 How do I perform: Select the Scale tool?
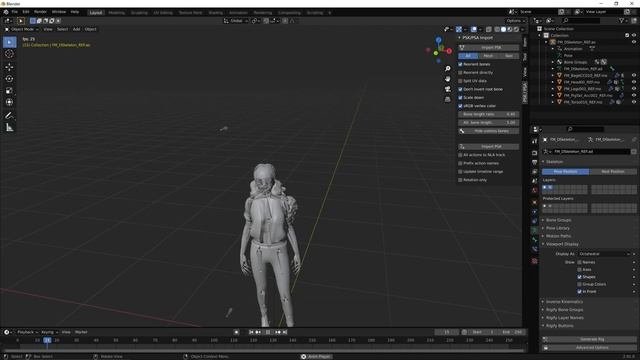(x=9, y=91)
